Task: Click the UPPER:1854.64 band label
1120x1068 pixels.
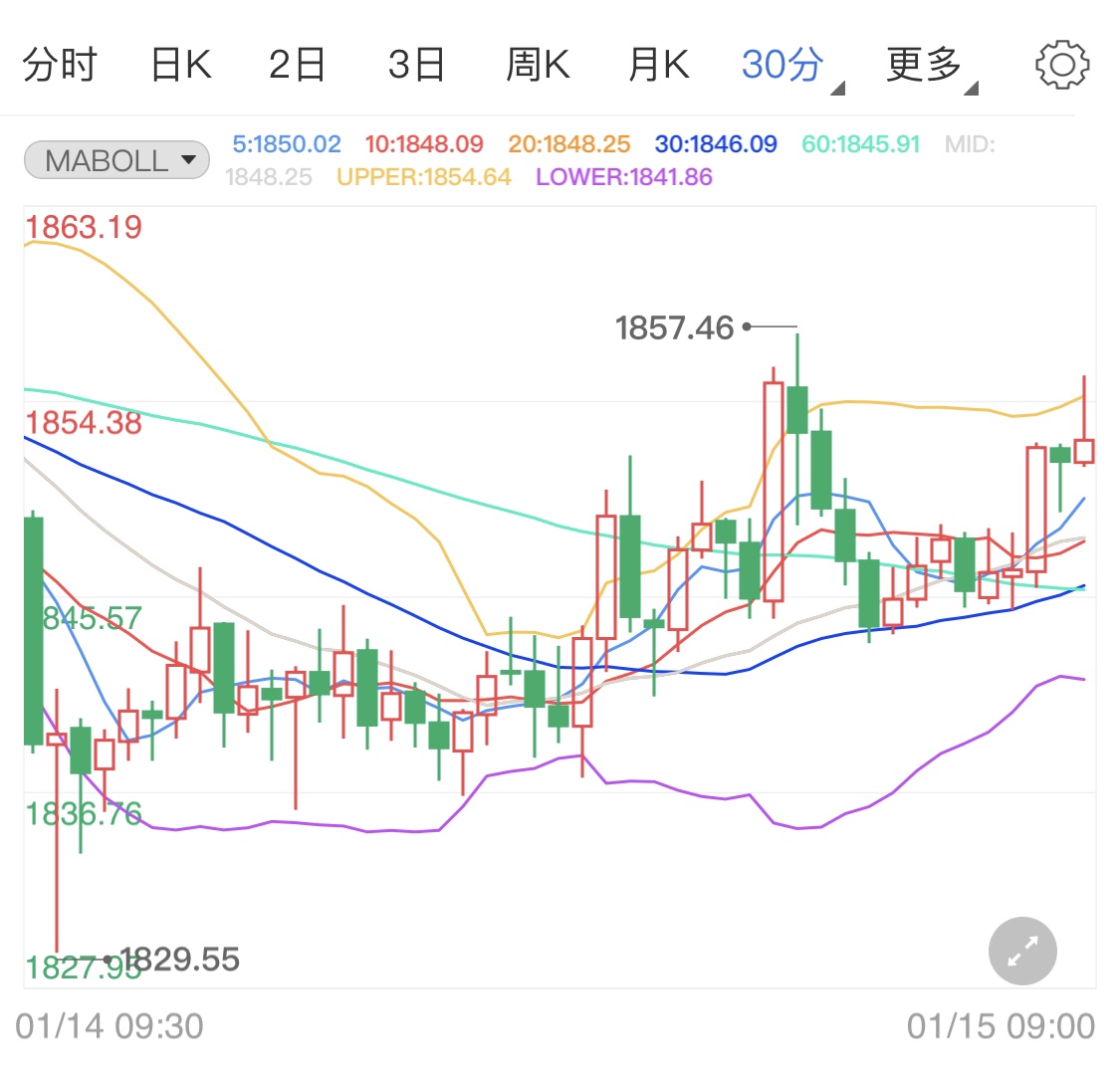Action: 423,177
